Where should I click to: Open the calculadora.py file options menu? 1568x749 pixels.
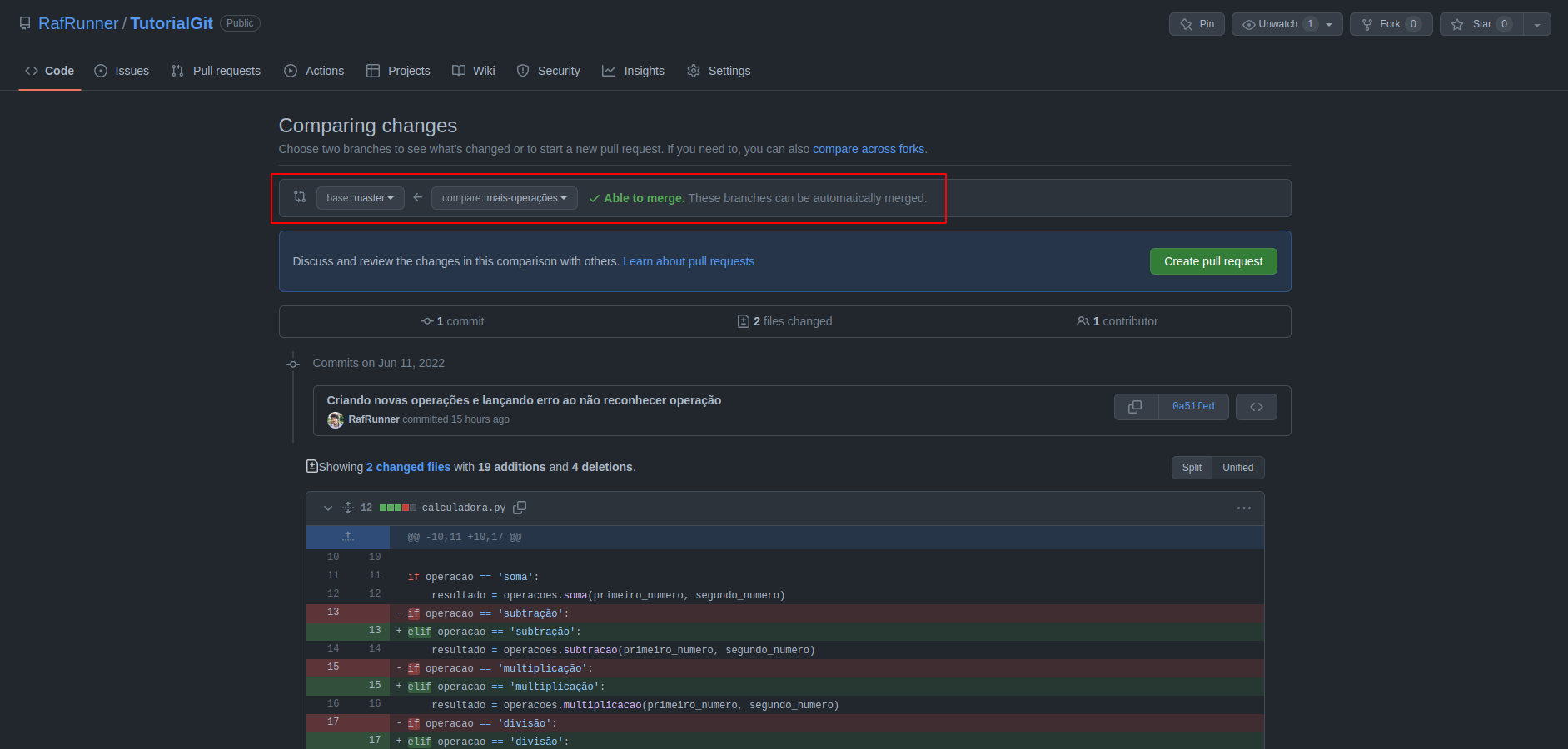click(1244, 508)
